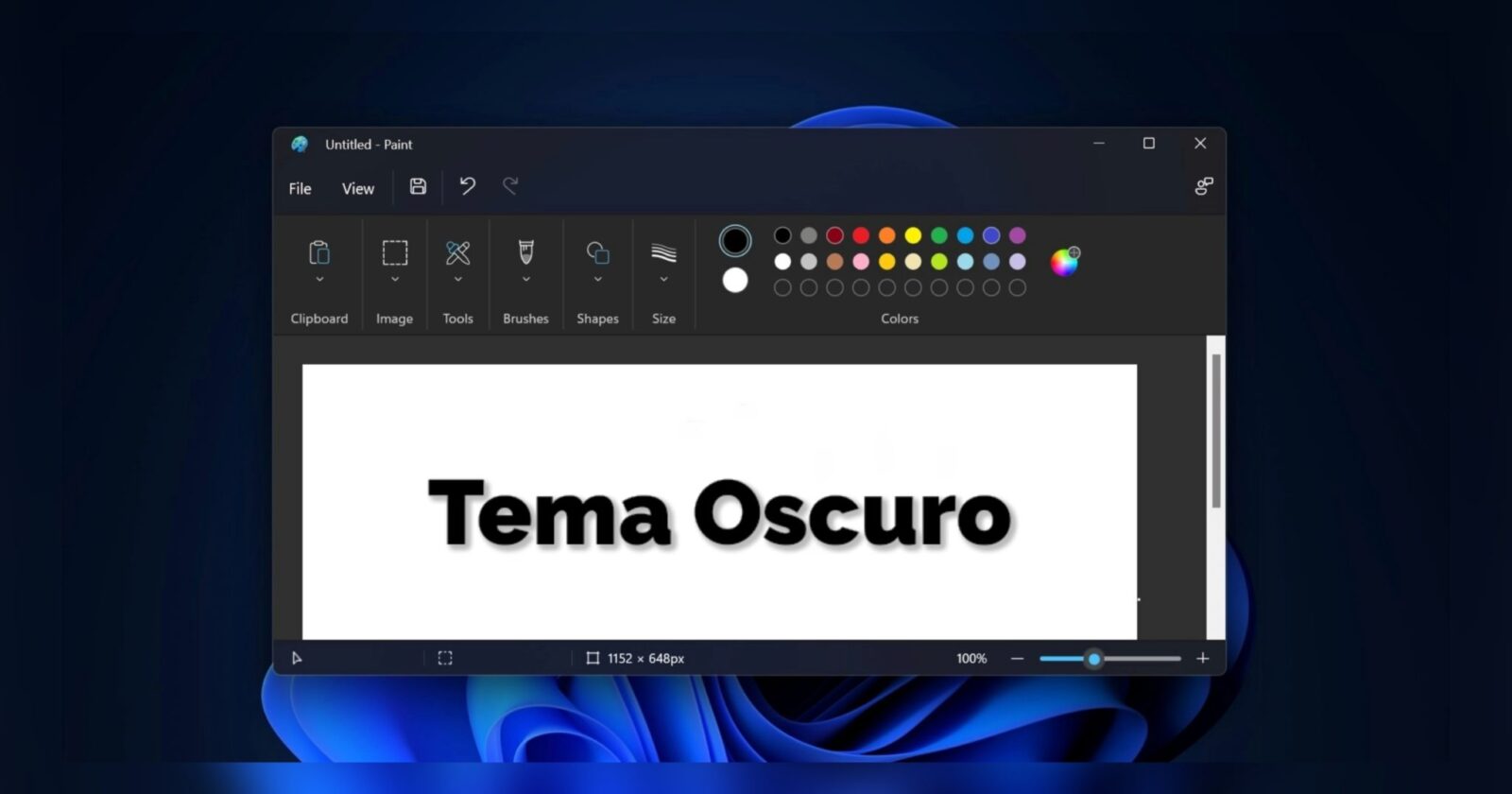Open the View menu
The image size is (1512, 794).
pyautogui.click(x=358, y=188)
